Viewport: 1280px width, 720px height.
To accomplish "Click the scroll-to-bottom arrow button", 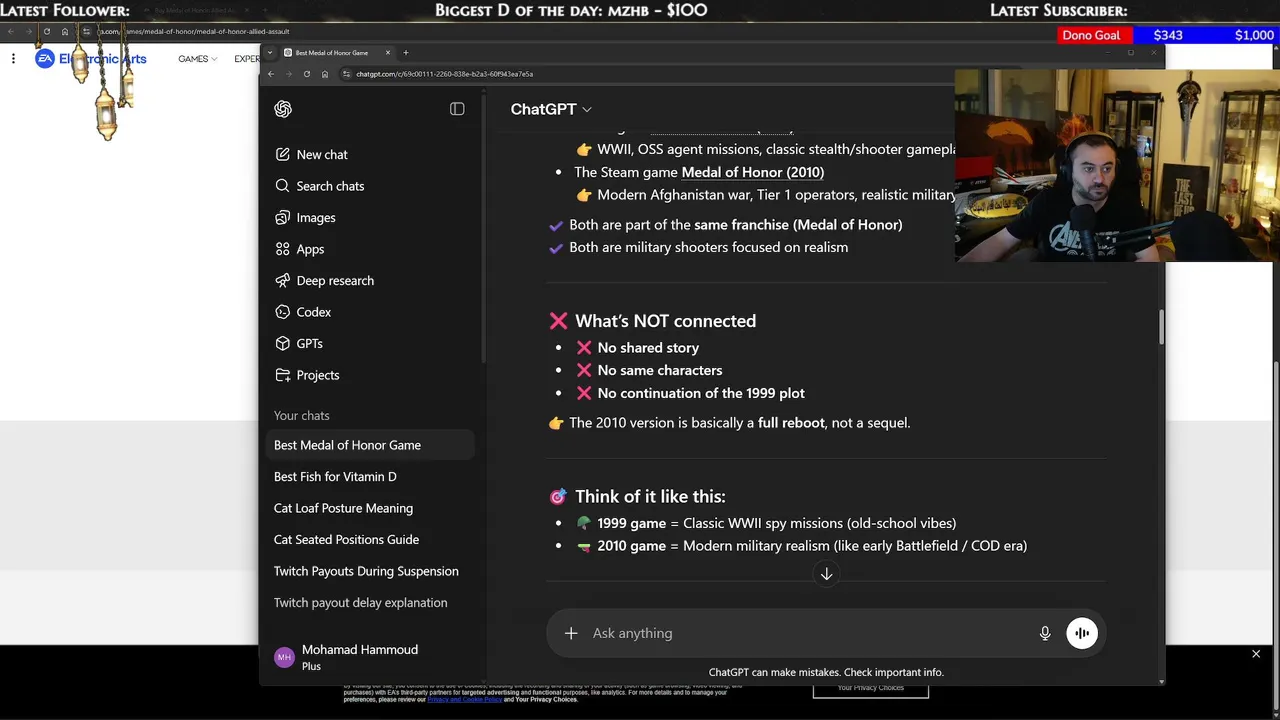I will point(827,574).
